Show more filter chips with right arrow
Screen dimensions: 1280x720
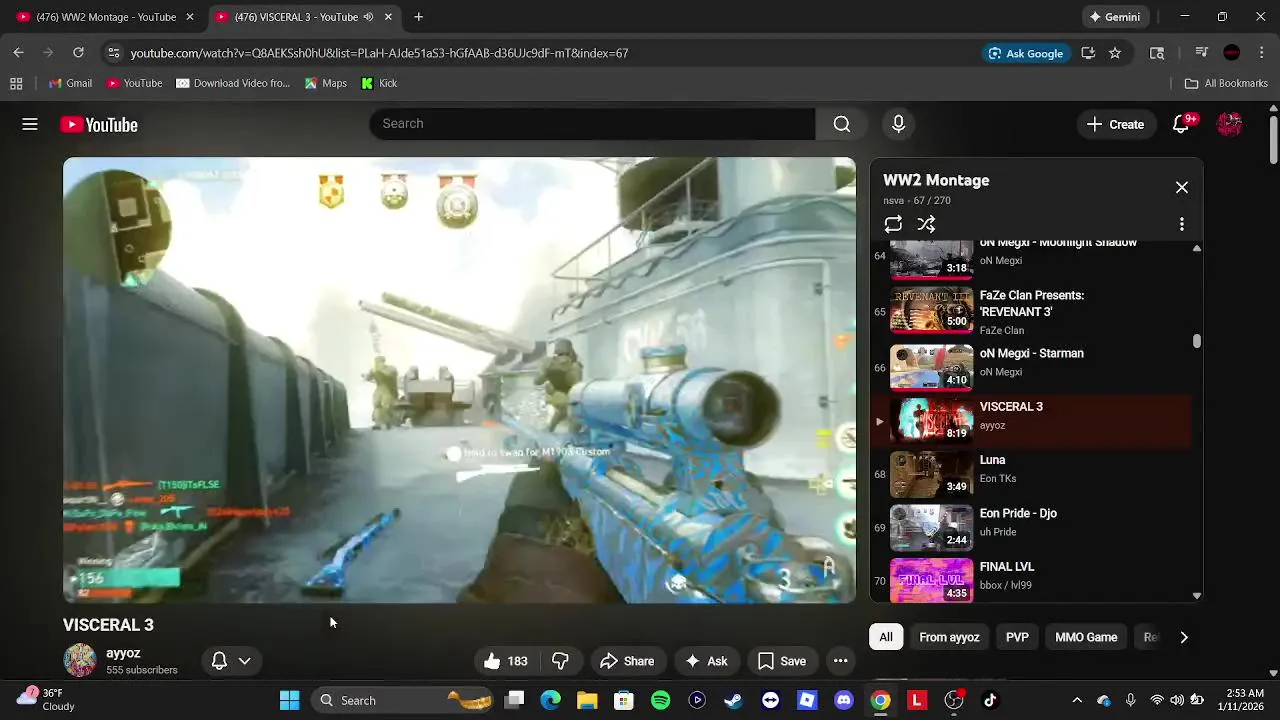click(1184, 637)
